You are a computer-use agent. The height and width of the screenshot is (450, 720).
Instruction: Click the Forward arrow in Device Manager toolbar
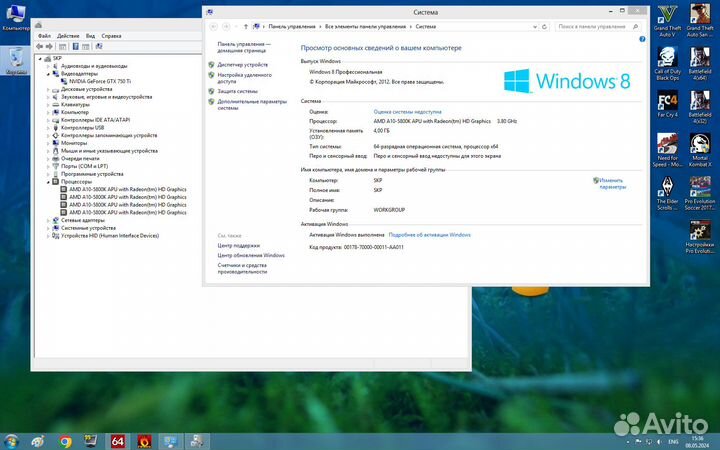coord(50,46)
